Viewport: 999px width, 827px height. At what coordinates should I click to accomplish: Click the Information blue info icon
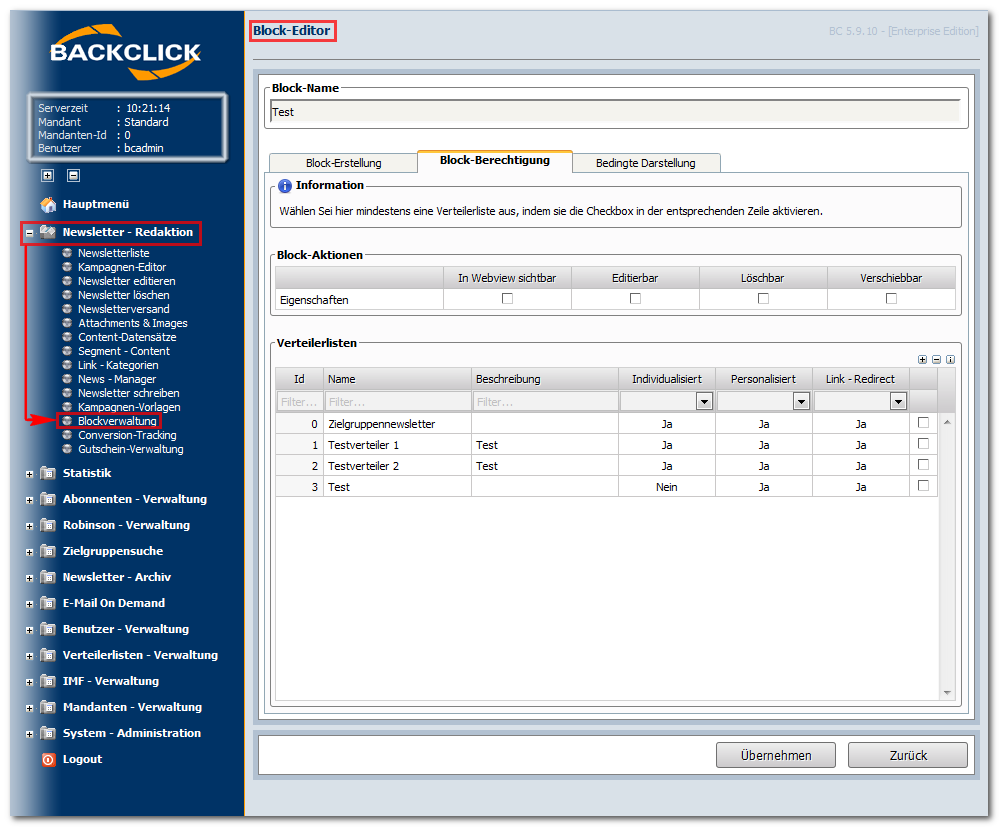(285, 186)
